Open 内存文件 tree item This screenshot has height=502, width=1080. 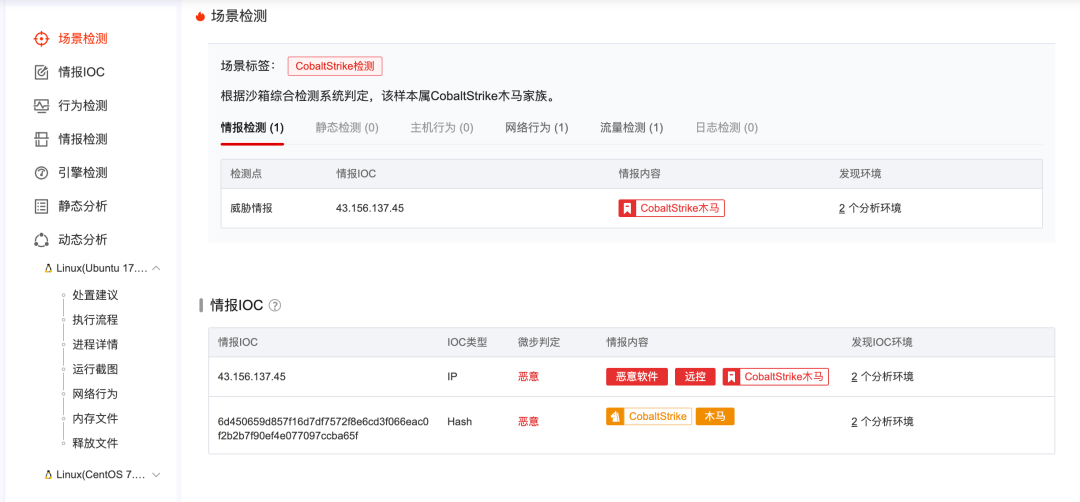tap(95, 419)
